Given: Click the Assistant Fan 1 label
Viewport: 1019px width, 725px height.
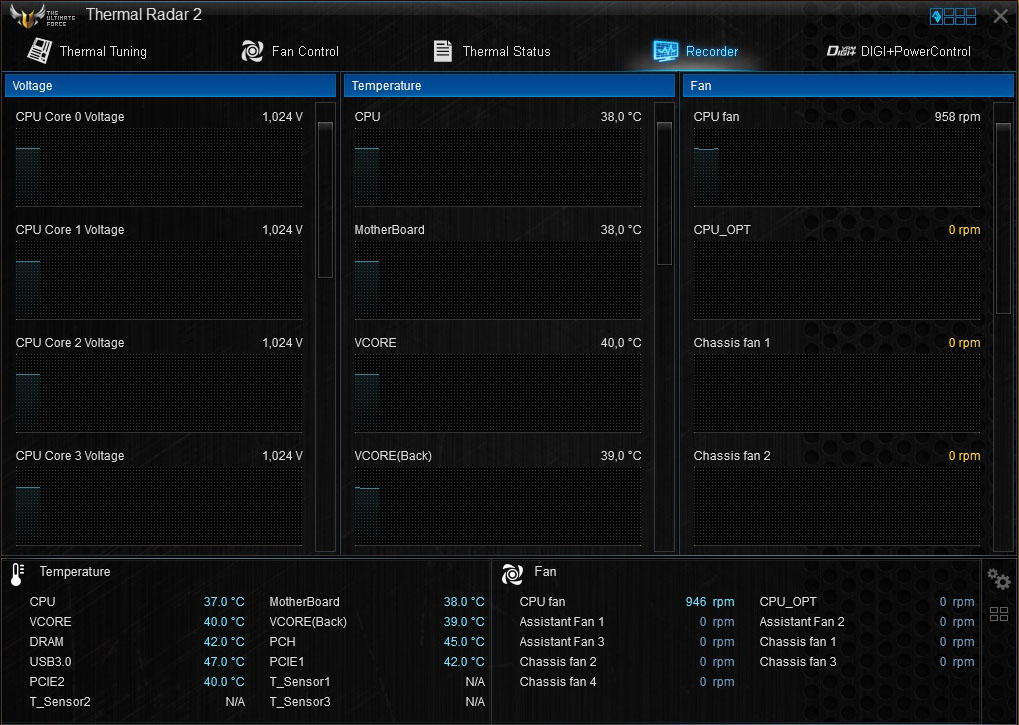Looking at the screenshot, I should pos(561,622).
